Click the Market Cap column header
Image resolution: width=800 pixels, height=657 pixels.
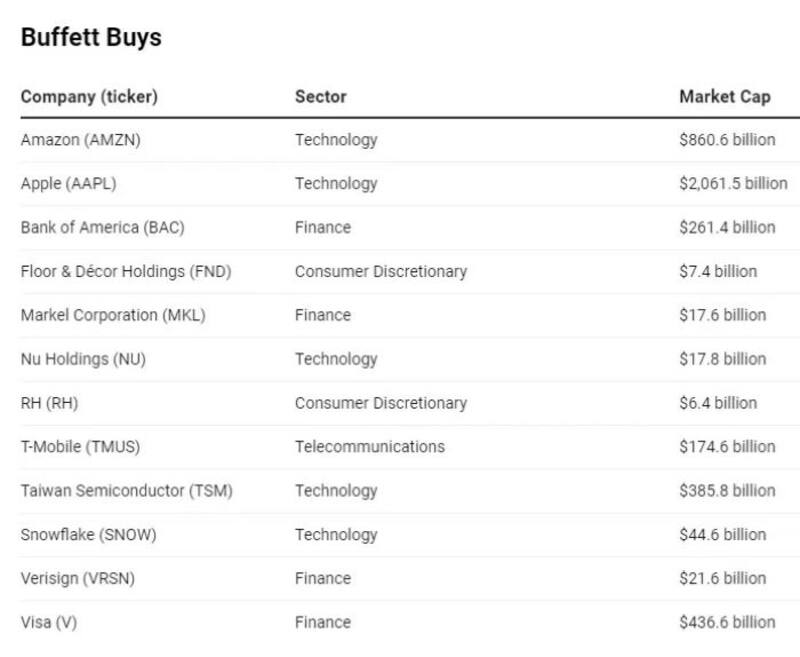coord(724,97)
